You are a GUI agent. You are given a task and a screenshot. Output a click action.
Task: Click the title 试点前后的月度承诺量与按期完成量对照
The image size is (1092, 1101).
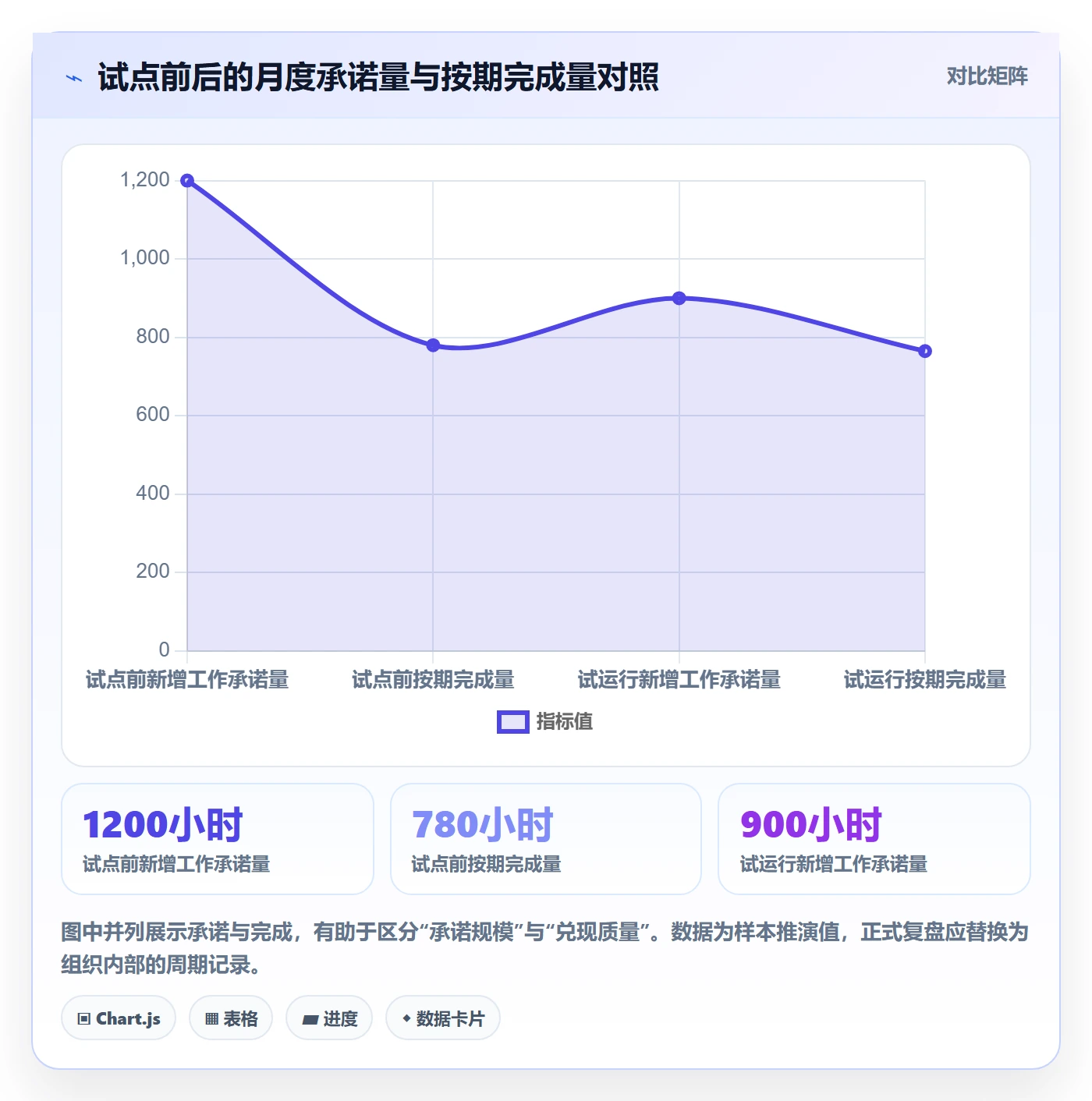tap(378, 77)
